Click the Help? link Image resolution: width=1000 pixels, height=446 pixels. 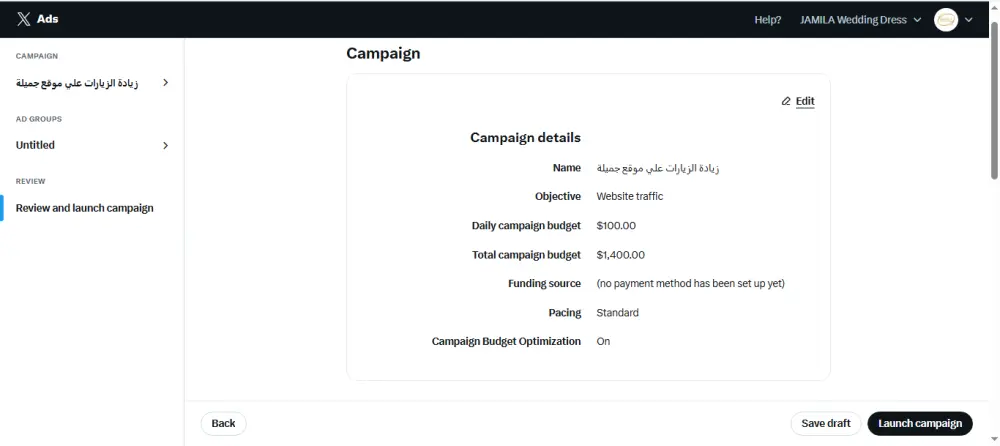768,20
